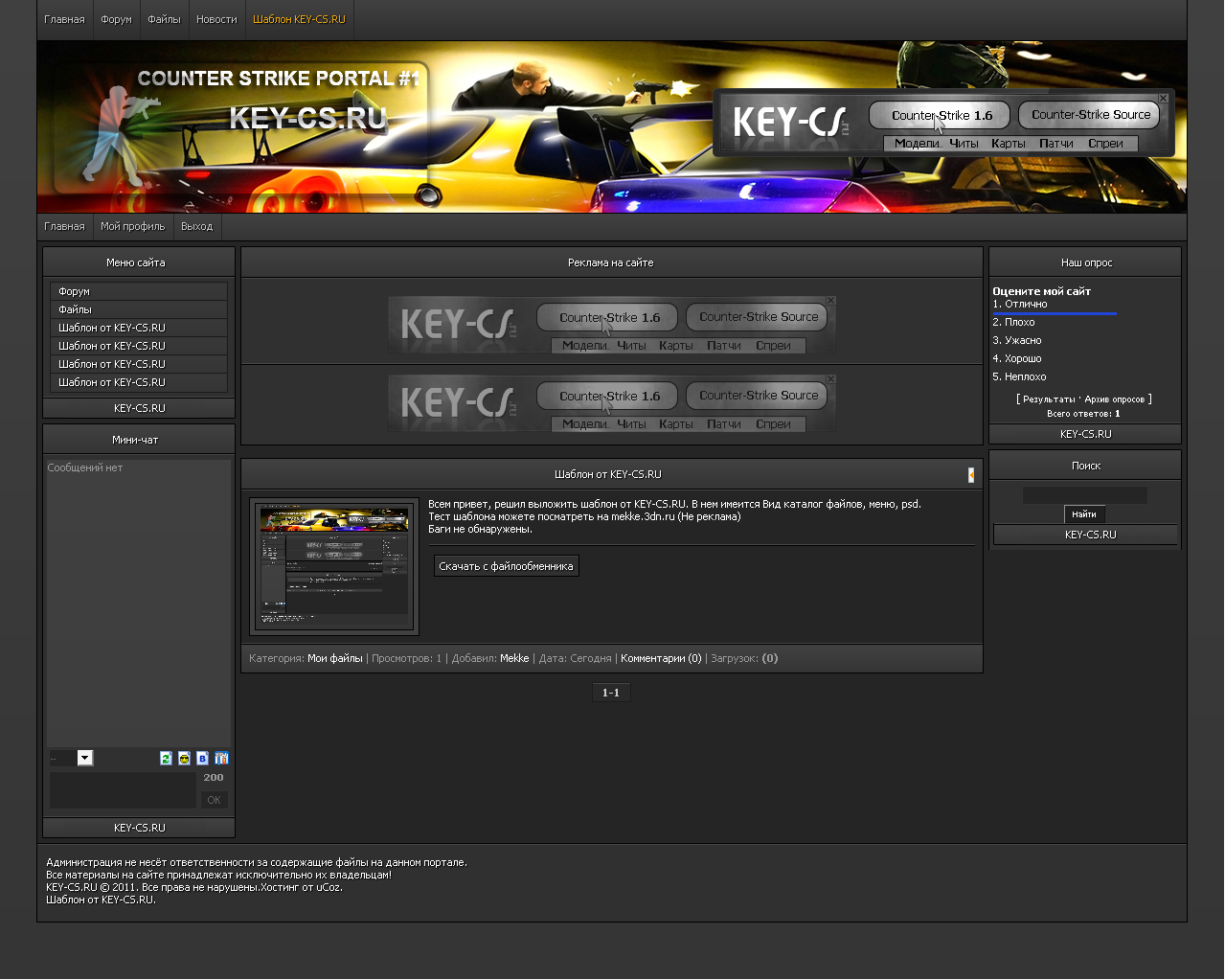Open the Архив опросов link

click(x=1115, y=399)
